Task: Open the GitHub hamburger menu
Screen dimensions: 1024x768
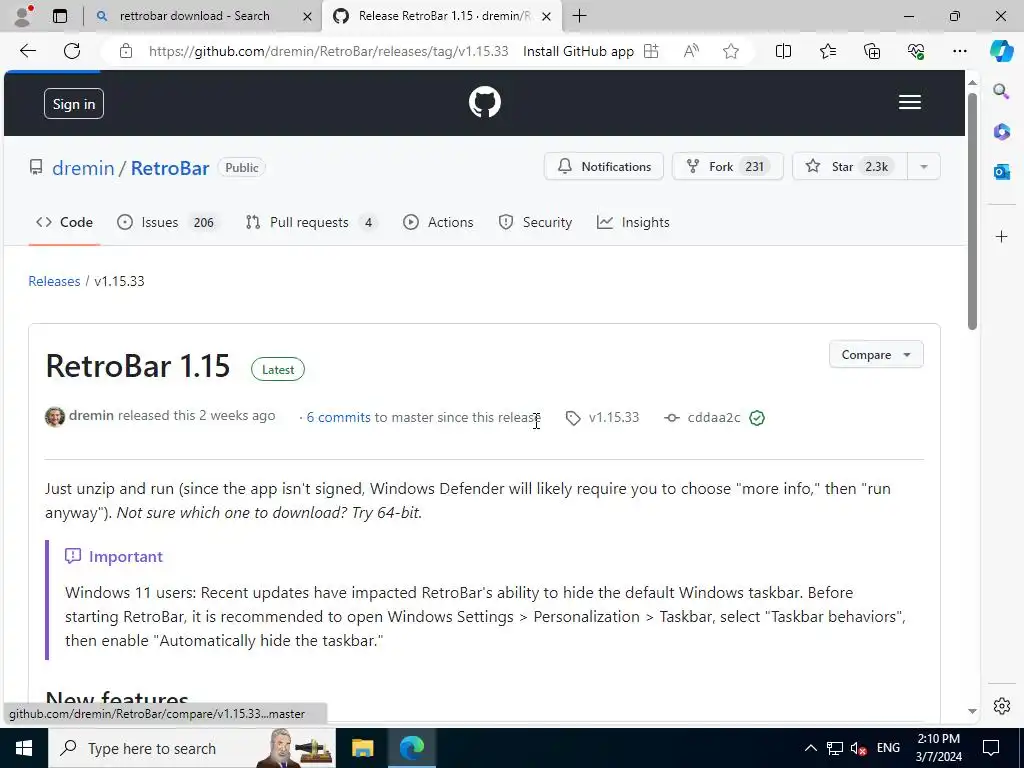Action: (x=910, y=103)
